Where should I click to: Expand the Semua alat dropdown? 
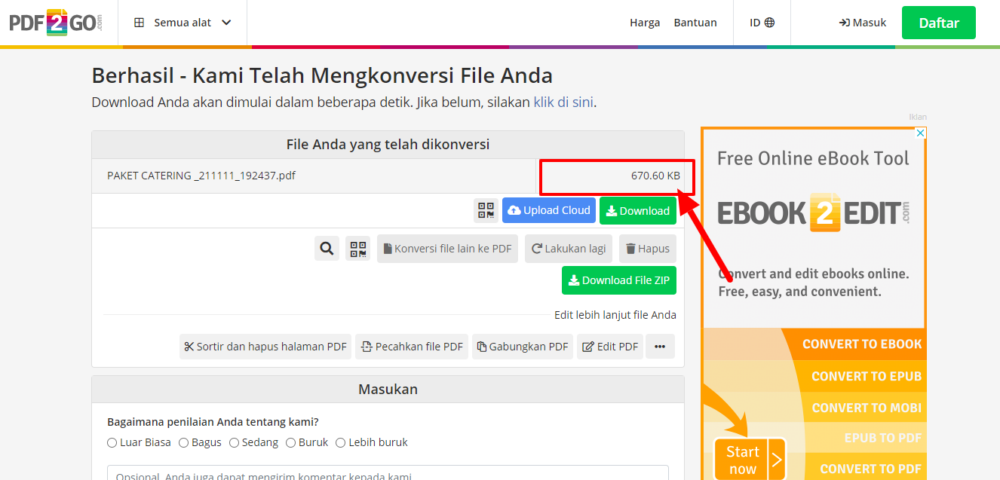coord(182,22)
